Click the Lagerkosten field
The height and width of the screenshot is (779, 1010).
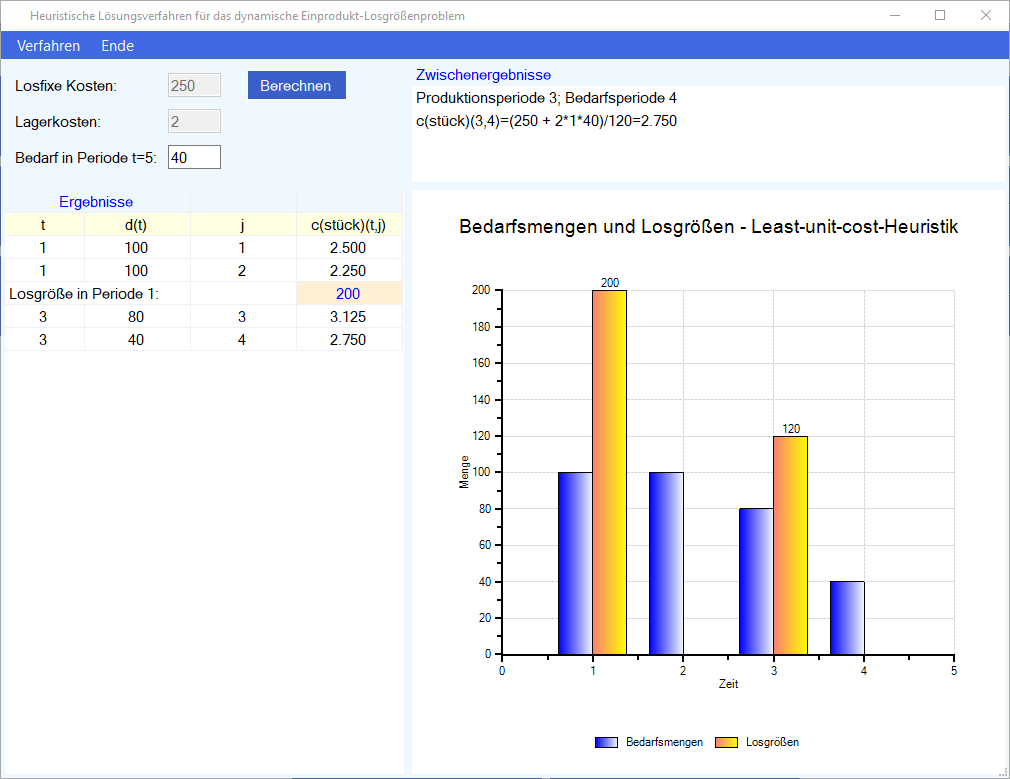click(194, 122)
